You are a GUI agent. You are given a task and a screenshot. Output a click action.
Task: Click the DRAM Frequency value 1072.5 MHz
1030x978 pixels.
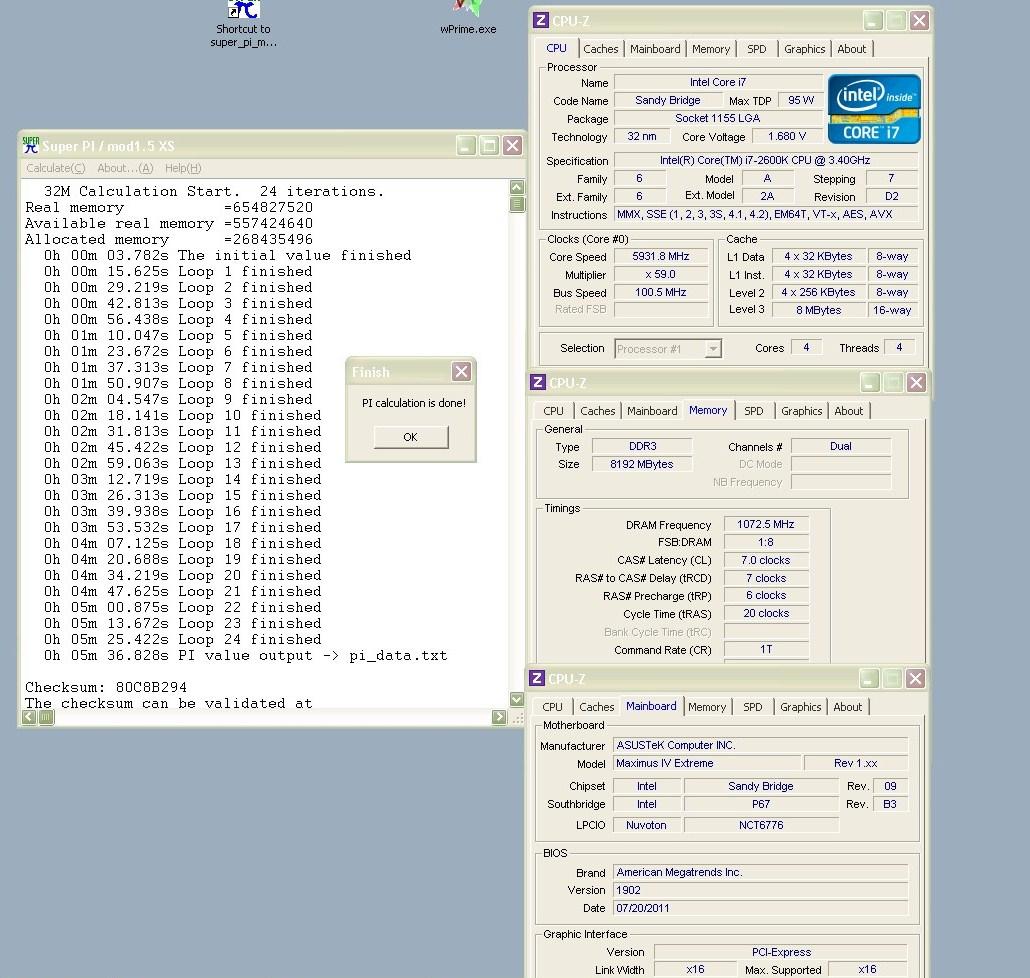[x=766, y=524]
